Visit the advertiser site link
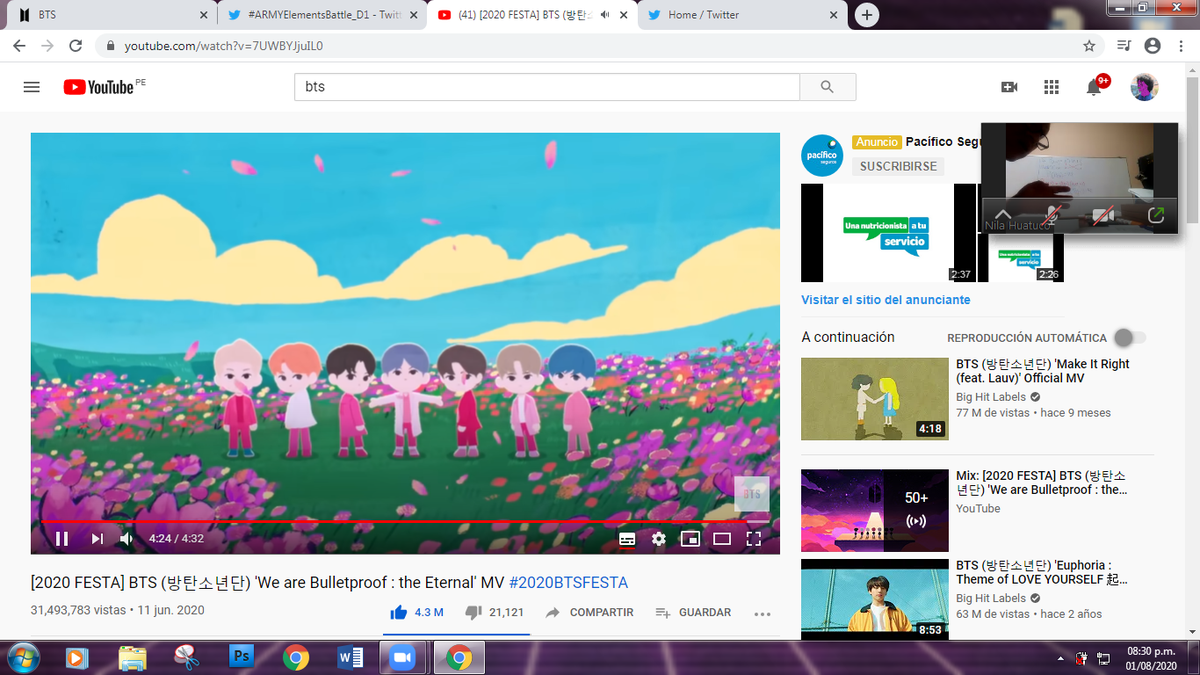This screenshot has height=675, width=1200. click(885, 300)
